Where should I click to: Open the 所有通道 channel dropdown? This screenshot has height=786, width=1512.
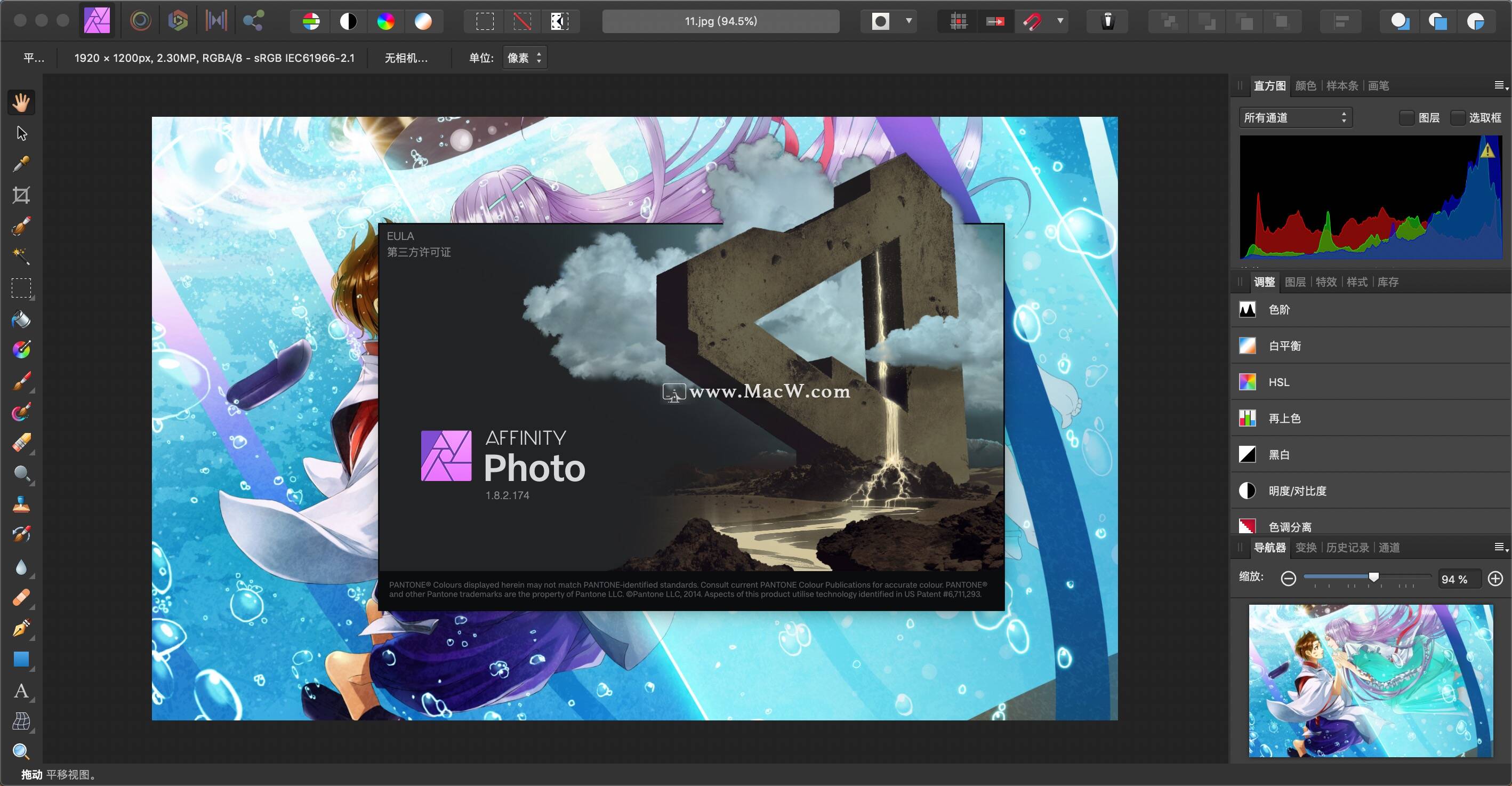pyautogui.click(x=1296, y=118)
